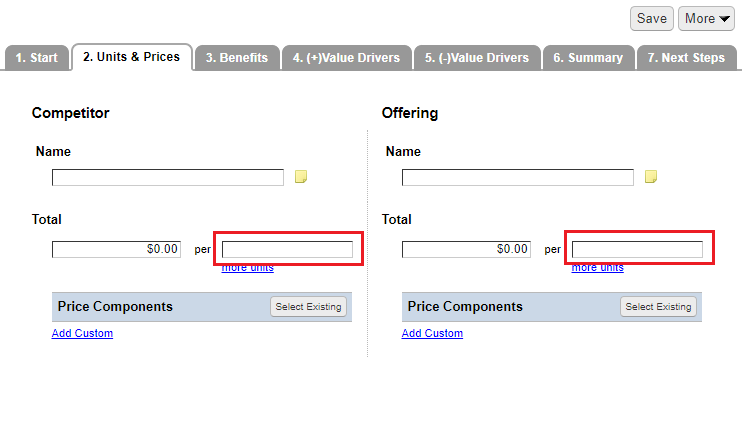The width and height of the screenshot is (743, 423).
Task: Open the Competitor name sticky note icon
Action: (x=301, y=177)
